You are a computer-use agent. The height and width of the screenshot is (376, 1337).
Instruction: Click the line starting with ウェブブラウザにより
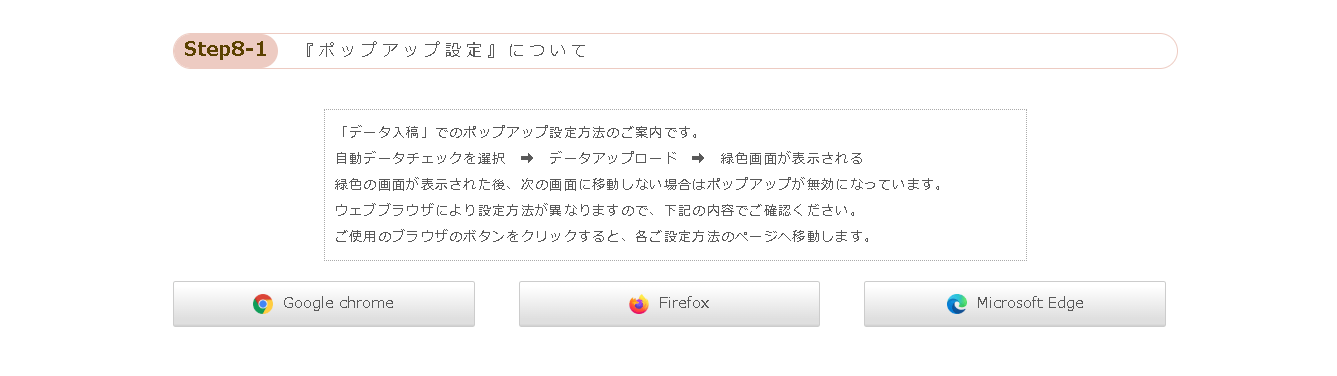[x=597, y=211]
